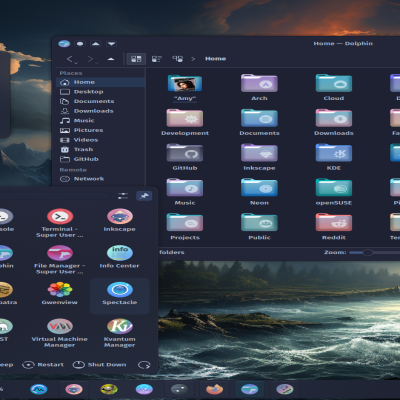
Task: Open the Projects folder
Action: click(x=185, y=227)
